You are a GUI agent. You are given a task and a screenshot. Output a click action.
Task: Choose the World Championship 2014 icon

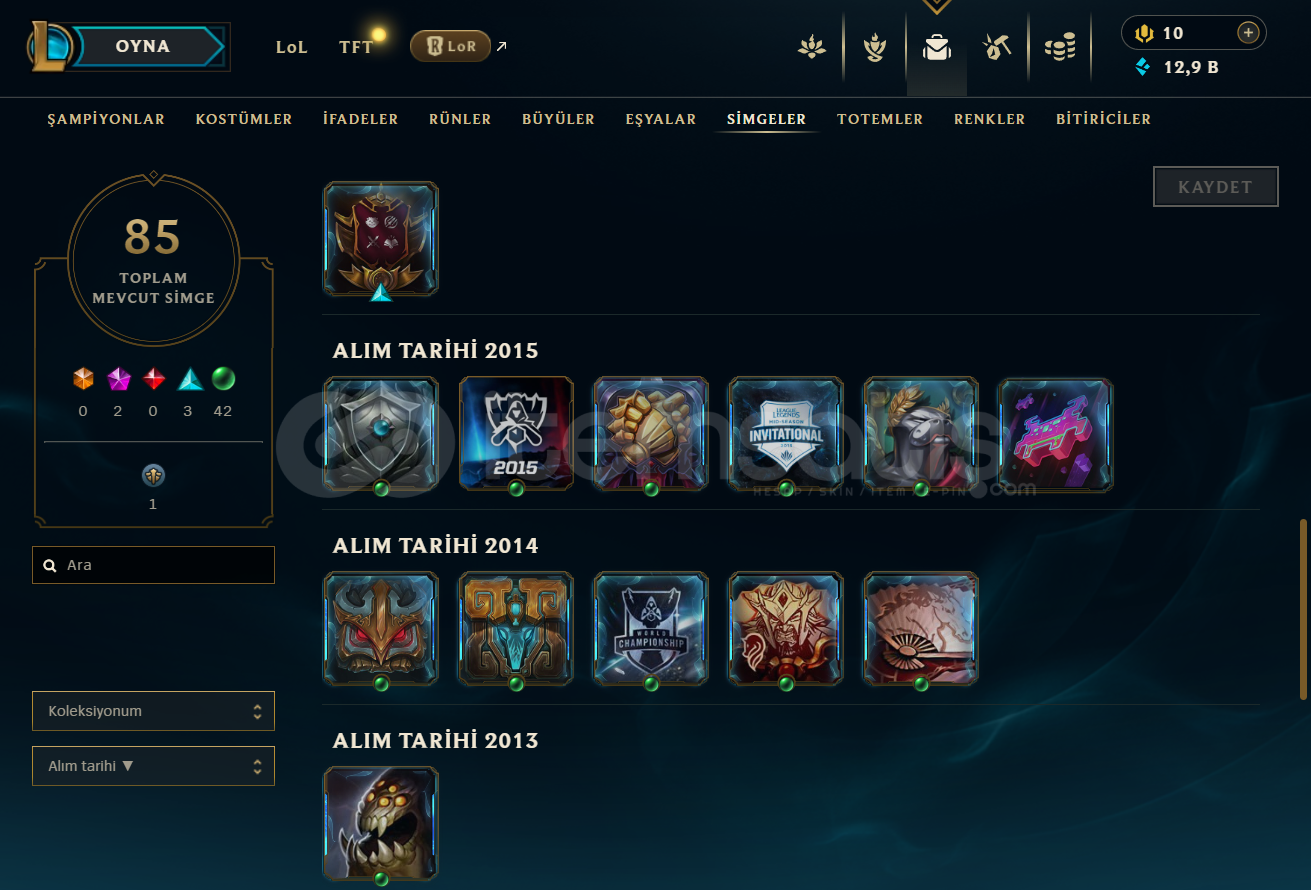click(x=651, y=629)
